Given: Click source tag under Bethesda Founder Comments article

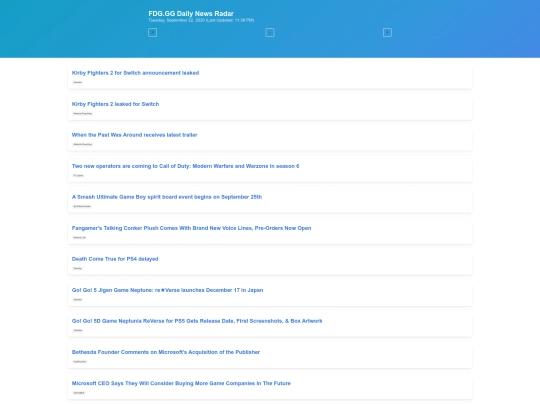Looking at the screenshot, I should click(80, 361).
